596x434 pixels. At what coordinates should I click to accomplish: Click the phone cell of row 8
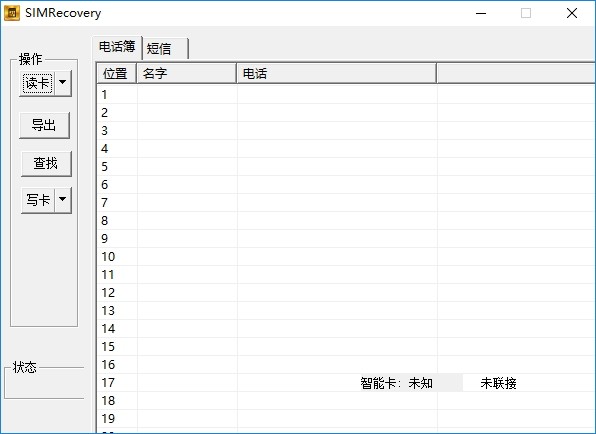(x=337, y=220)
